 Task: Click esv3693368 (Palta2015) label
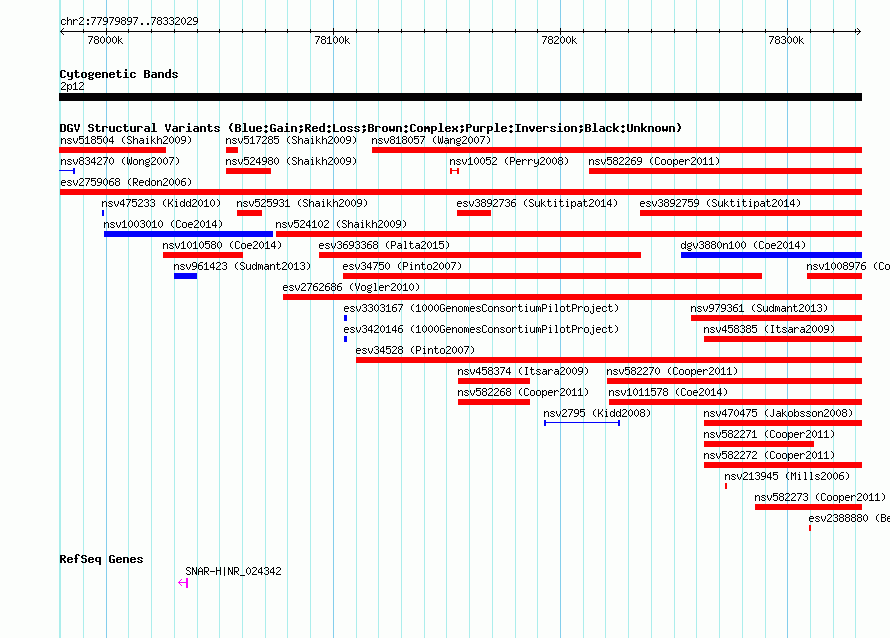pyautogui.click(x=384, y=245)
